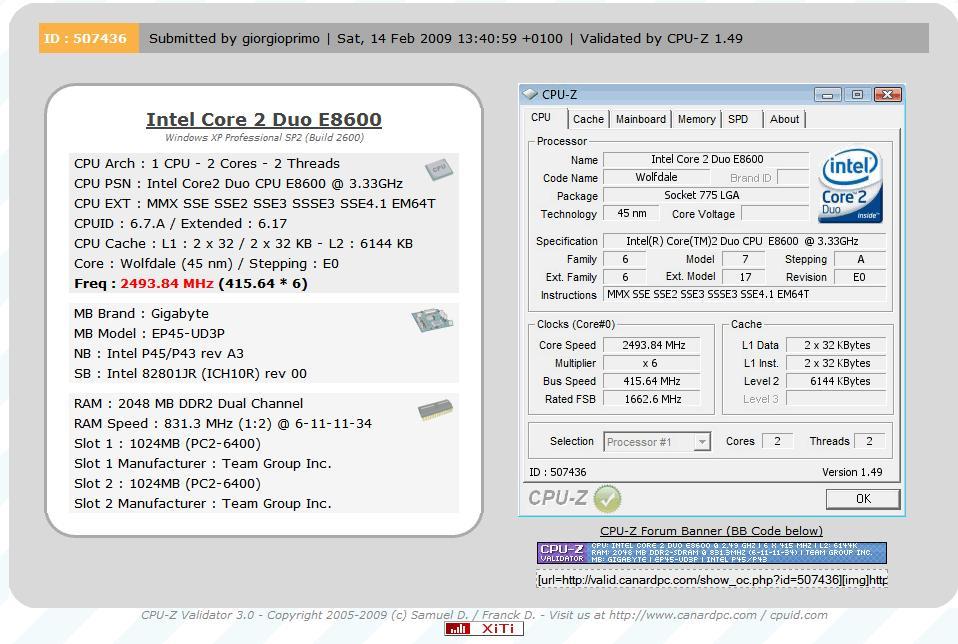
Task: Click the Name field showing Intel Core 2 Duo E8600
Action: [x=706, y=159]
